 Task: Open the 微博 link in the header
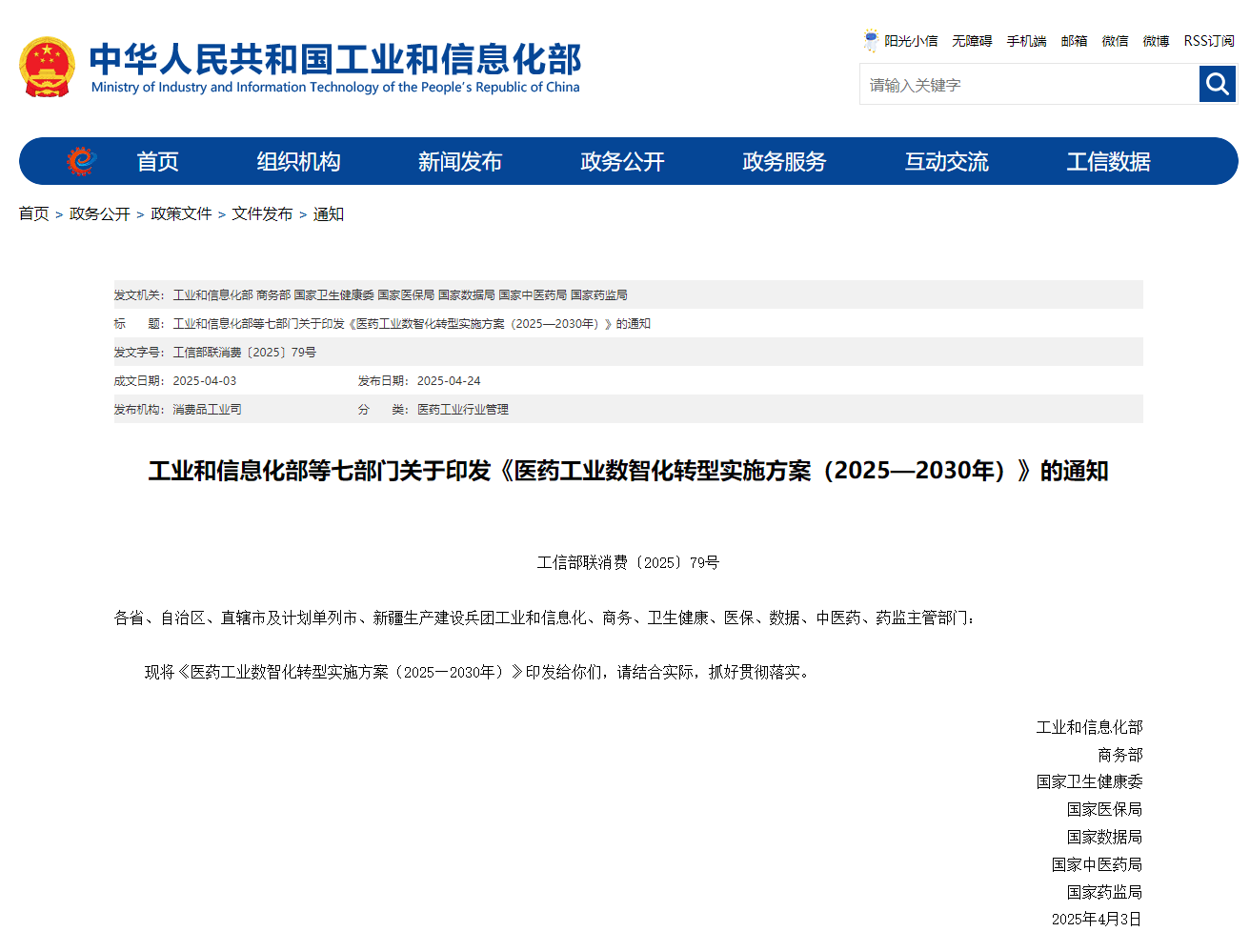pos(1156,41)
